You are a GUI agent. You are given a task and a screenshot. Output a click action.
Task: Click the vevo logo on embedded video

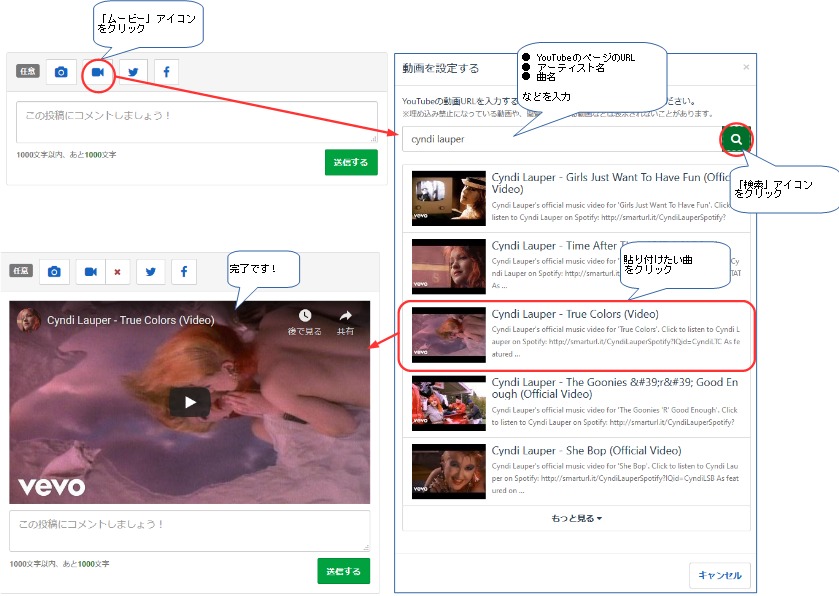pos(52,486)
